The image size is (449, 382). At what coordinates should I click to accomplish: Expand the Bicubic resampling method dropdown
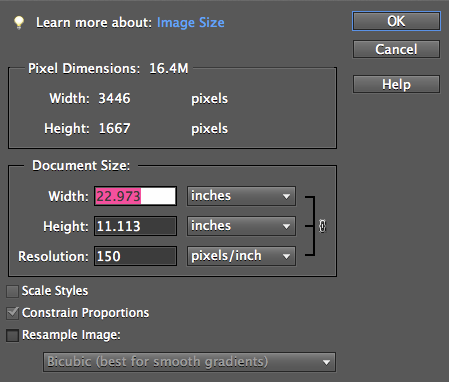[x=189, y=362]
